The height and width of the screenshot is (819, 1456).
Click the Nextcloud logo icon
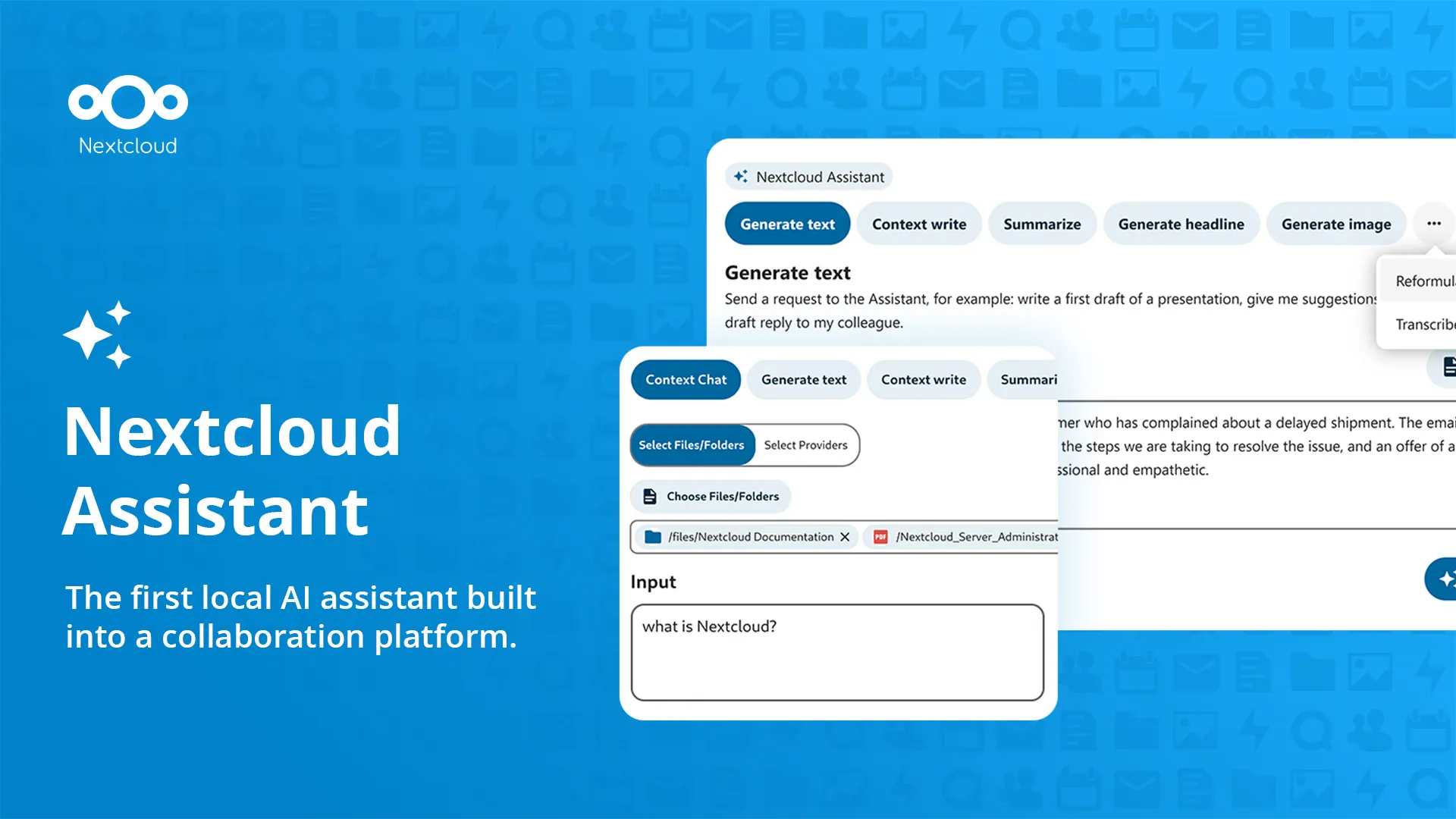click(127, 102)
